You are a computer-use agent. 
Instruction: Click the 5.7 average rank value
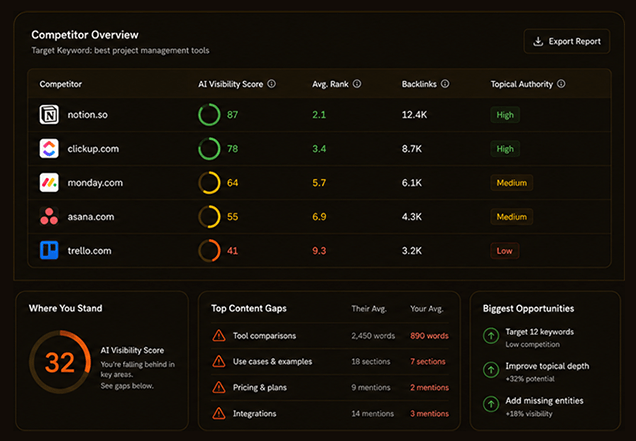pyautogui.click(x=319, y=183)
